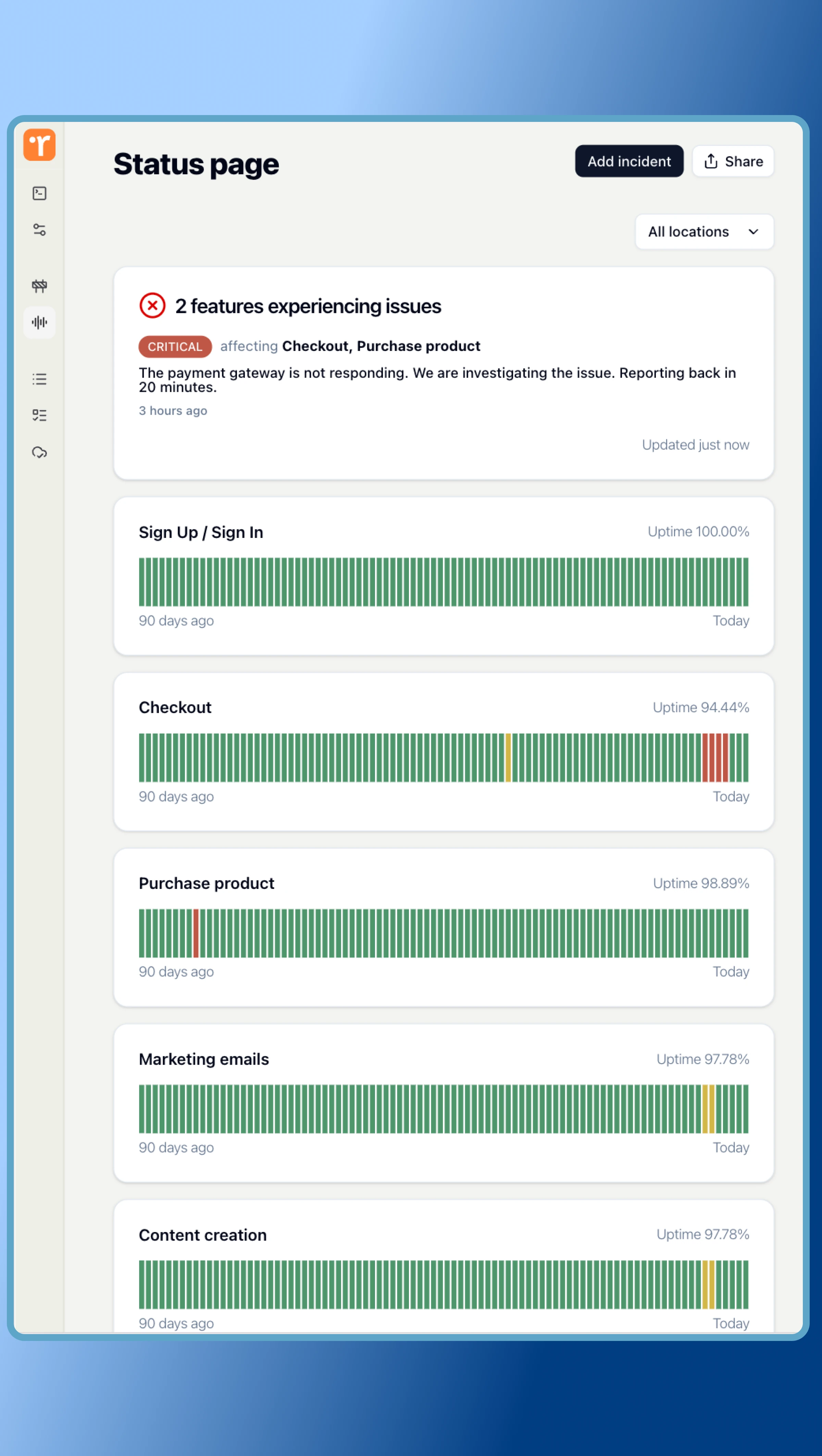Select the waveform status sidebar icon
This screenshot has height=1456, width=822.
click(x=39, y=322)
